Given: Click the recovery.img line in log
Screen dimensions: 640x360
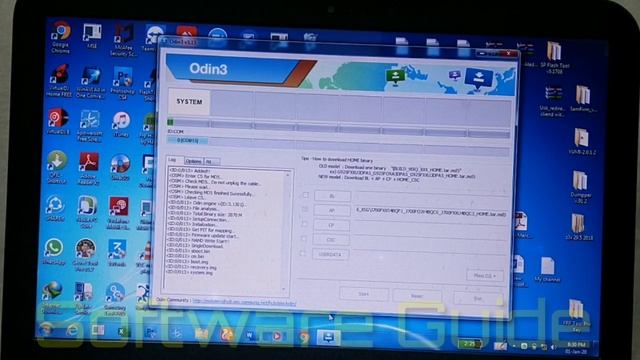Looking at the screenshot, I should point(192,268).
